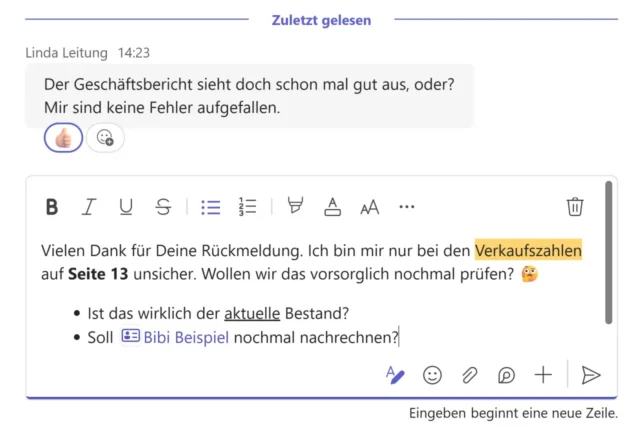
Task: Click the underlined word aktuelle
Action: [252, 313]
